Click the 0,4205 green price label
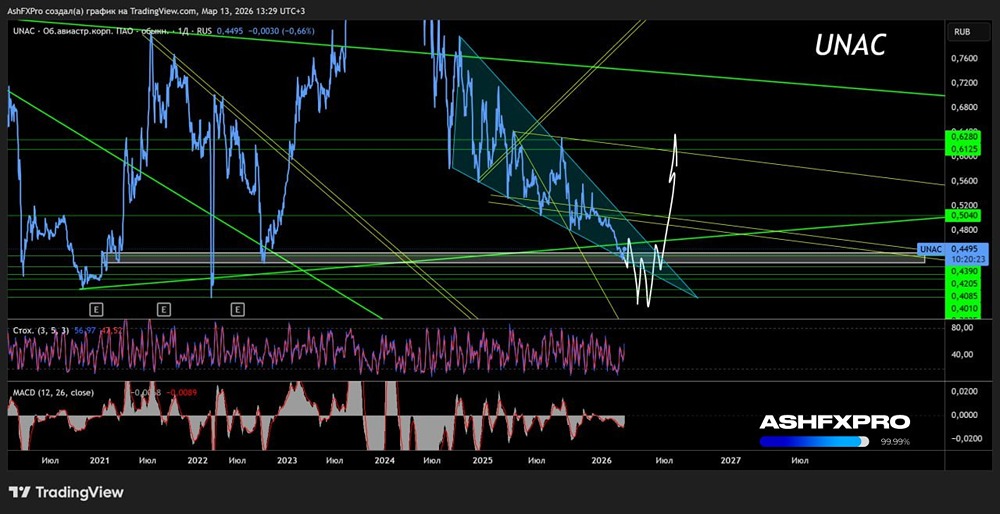Screen dimensions: 1000x514 [963, 283]
